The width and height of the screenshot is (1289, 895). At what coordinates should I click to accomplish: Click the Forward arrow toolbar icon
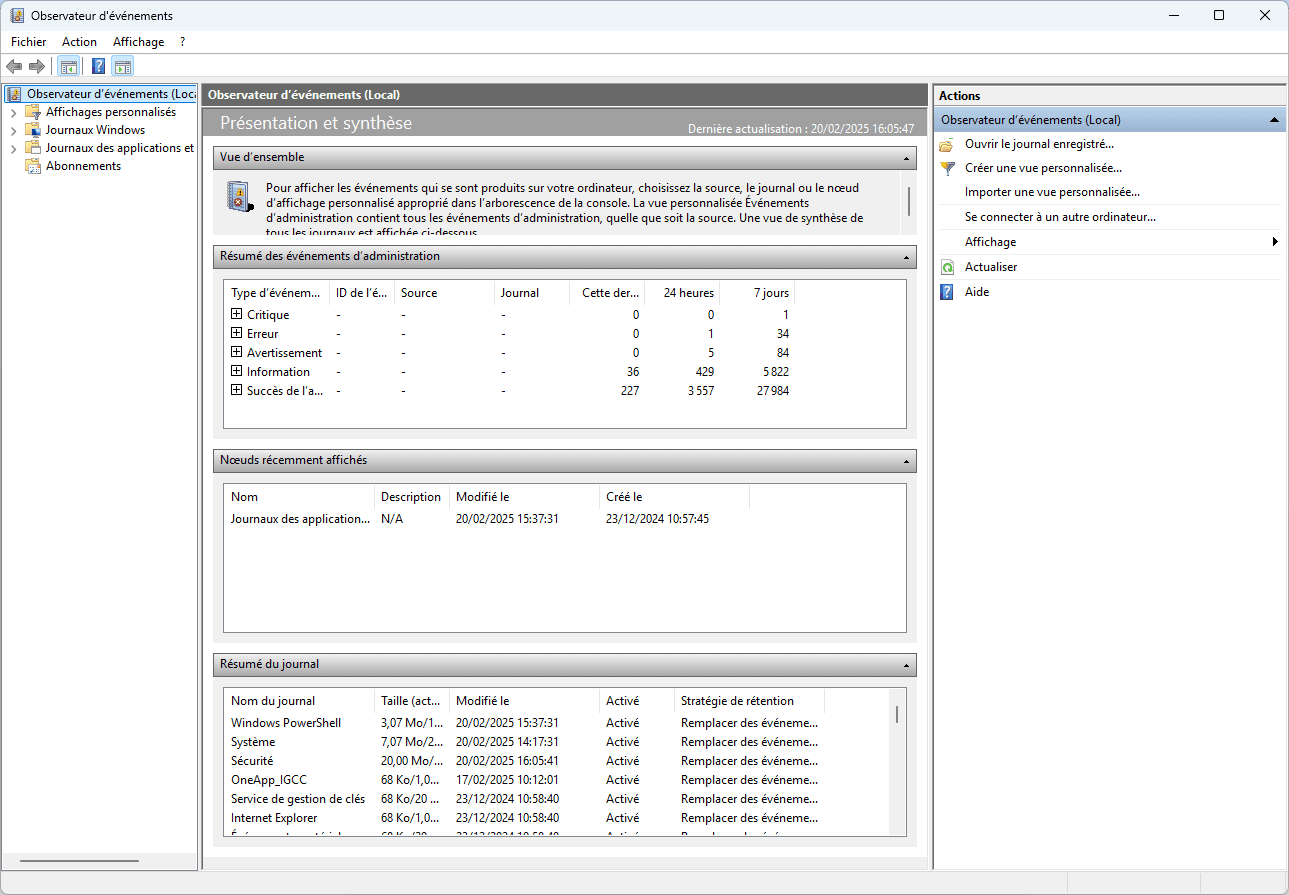pyautogui.click(x=37, y=67)
